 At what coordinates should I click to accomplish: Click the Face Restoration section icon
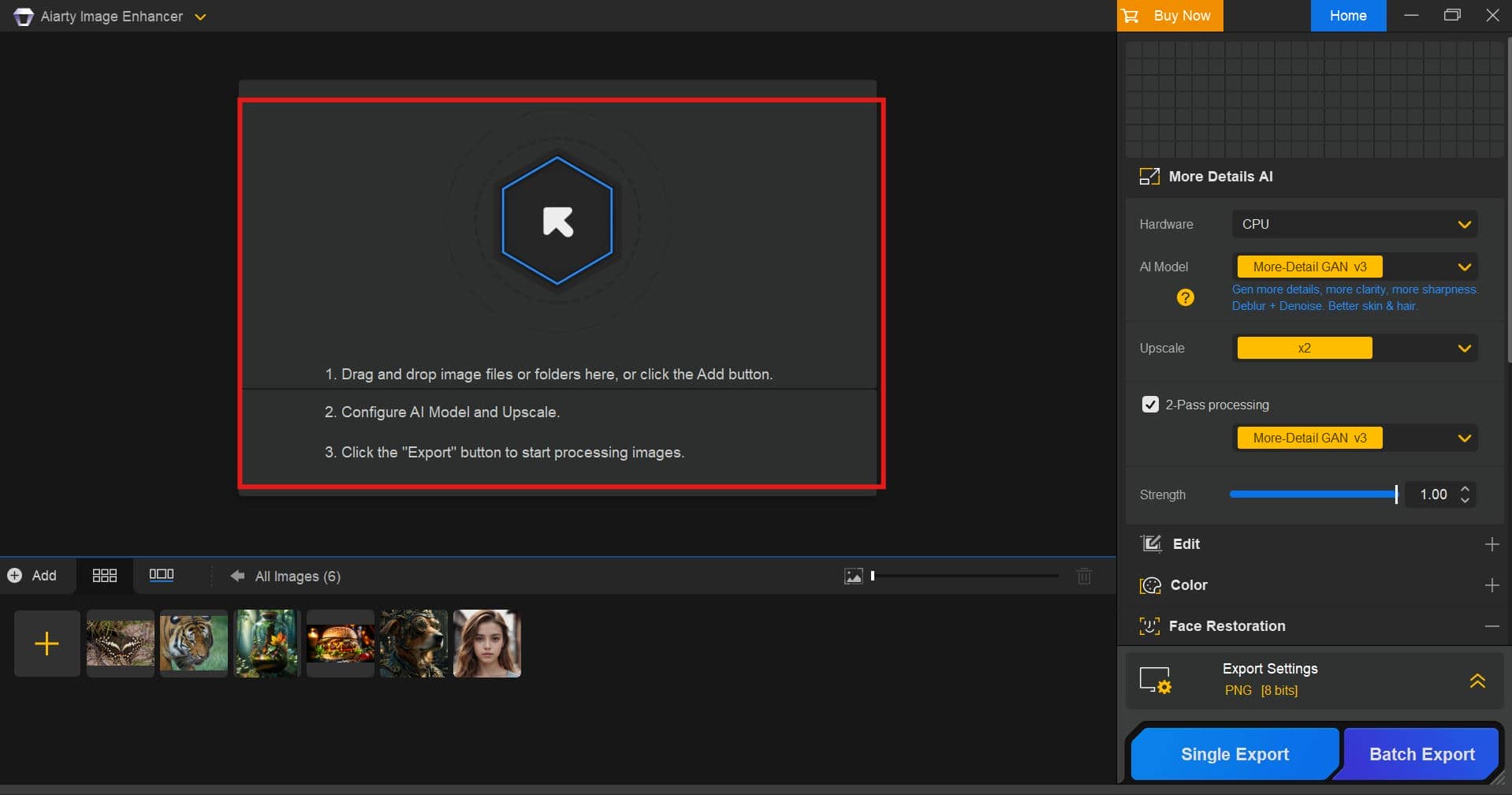pos(1149,626)
